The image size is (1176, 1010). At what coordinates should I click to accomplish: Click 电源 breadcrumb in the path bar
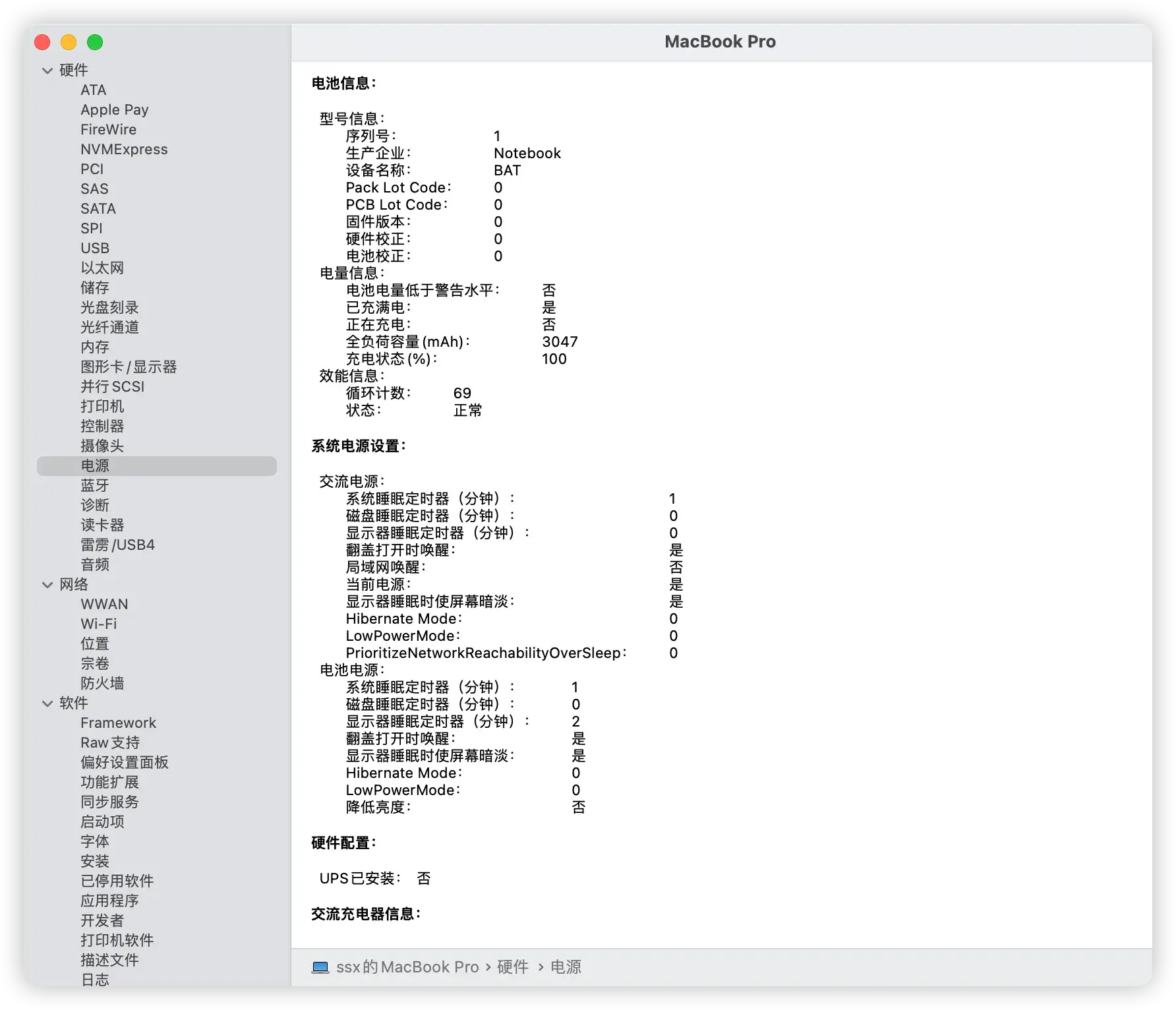click(x=566, y=967)
